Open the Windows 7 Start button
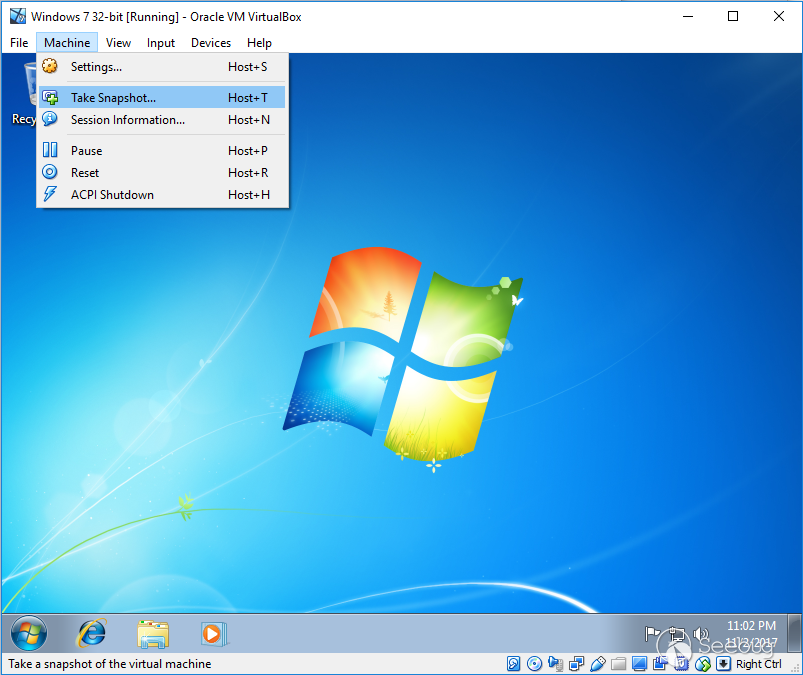 pyautogui.click(x=29, y=633)
